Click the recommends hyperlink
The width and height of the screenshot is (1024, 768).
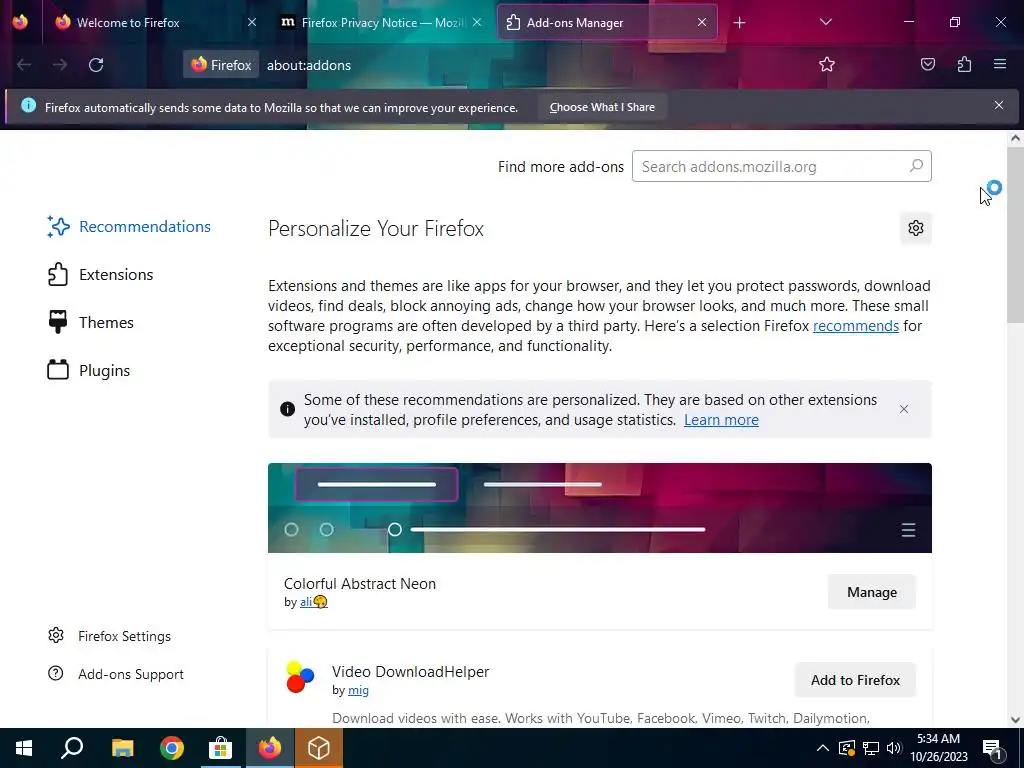coord(856,326)
